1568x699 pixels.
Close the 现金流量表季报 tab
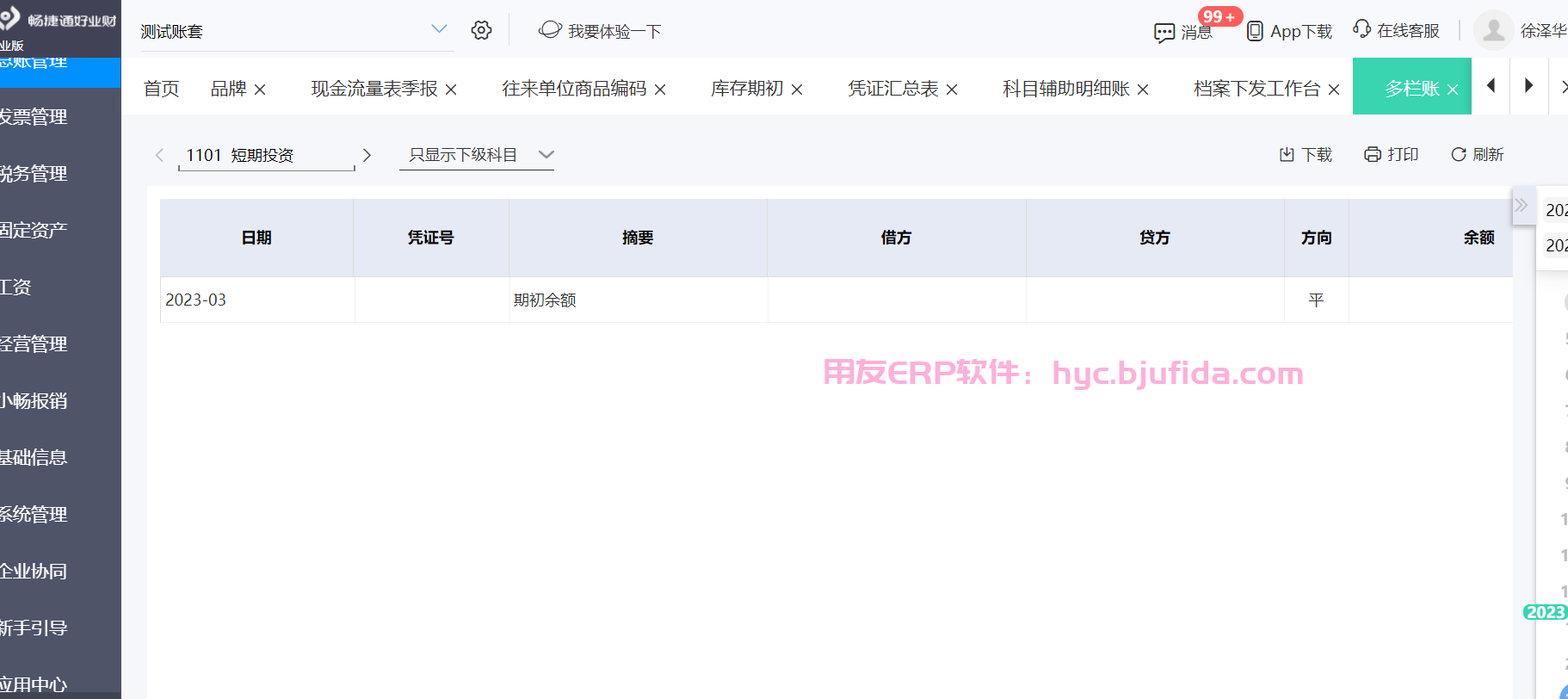point(451,90)
